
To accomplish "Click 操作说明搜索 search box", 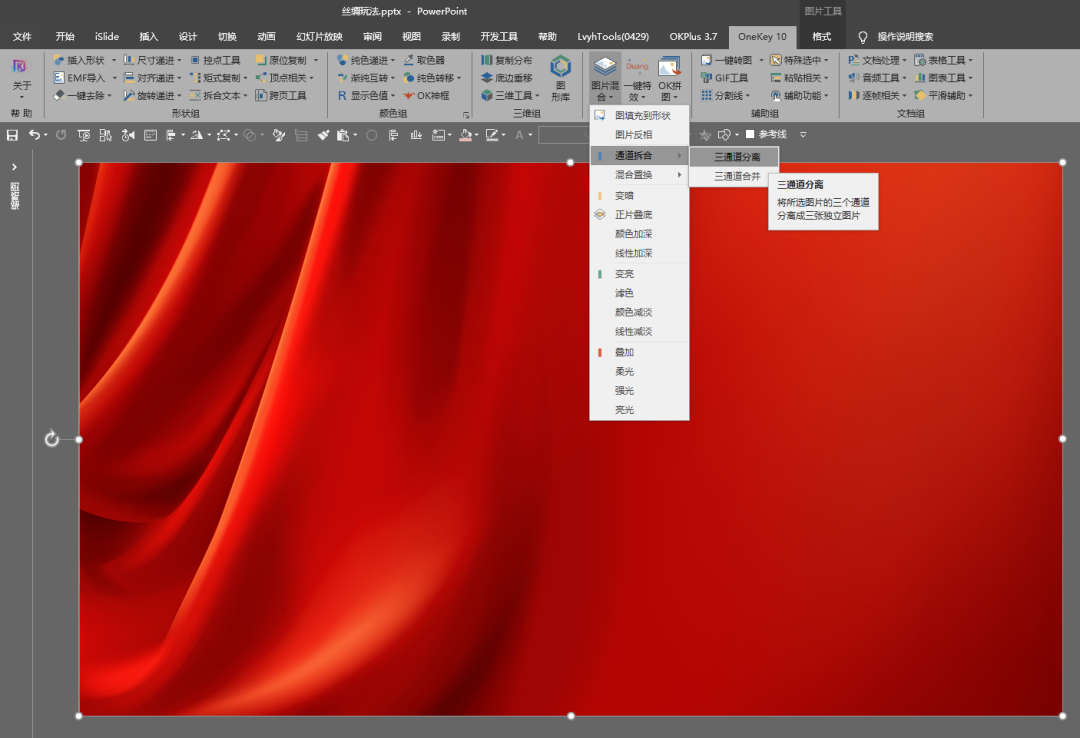I will coord(904,37).
